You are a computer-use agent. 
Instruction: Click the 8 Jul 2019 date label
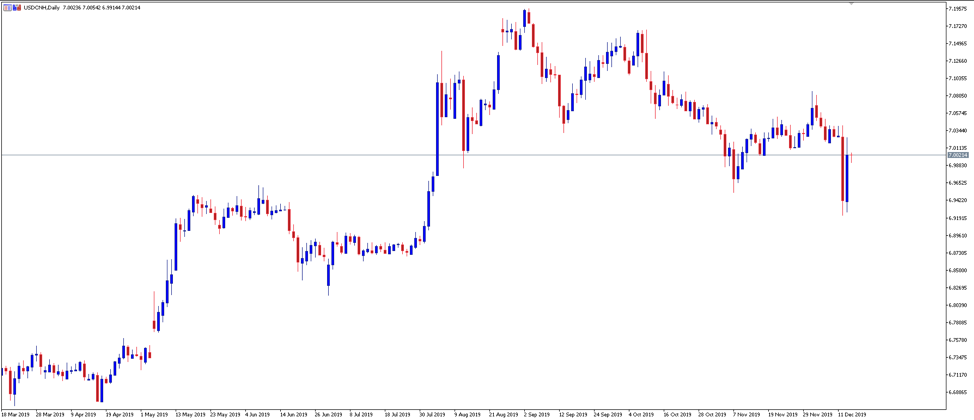363,414
